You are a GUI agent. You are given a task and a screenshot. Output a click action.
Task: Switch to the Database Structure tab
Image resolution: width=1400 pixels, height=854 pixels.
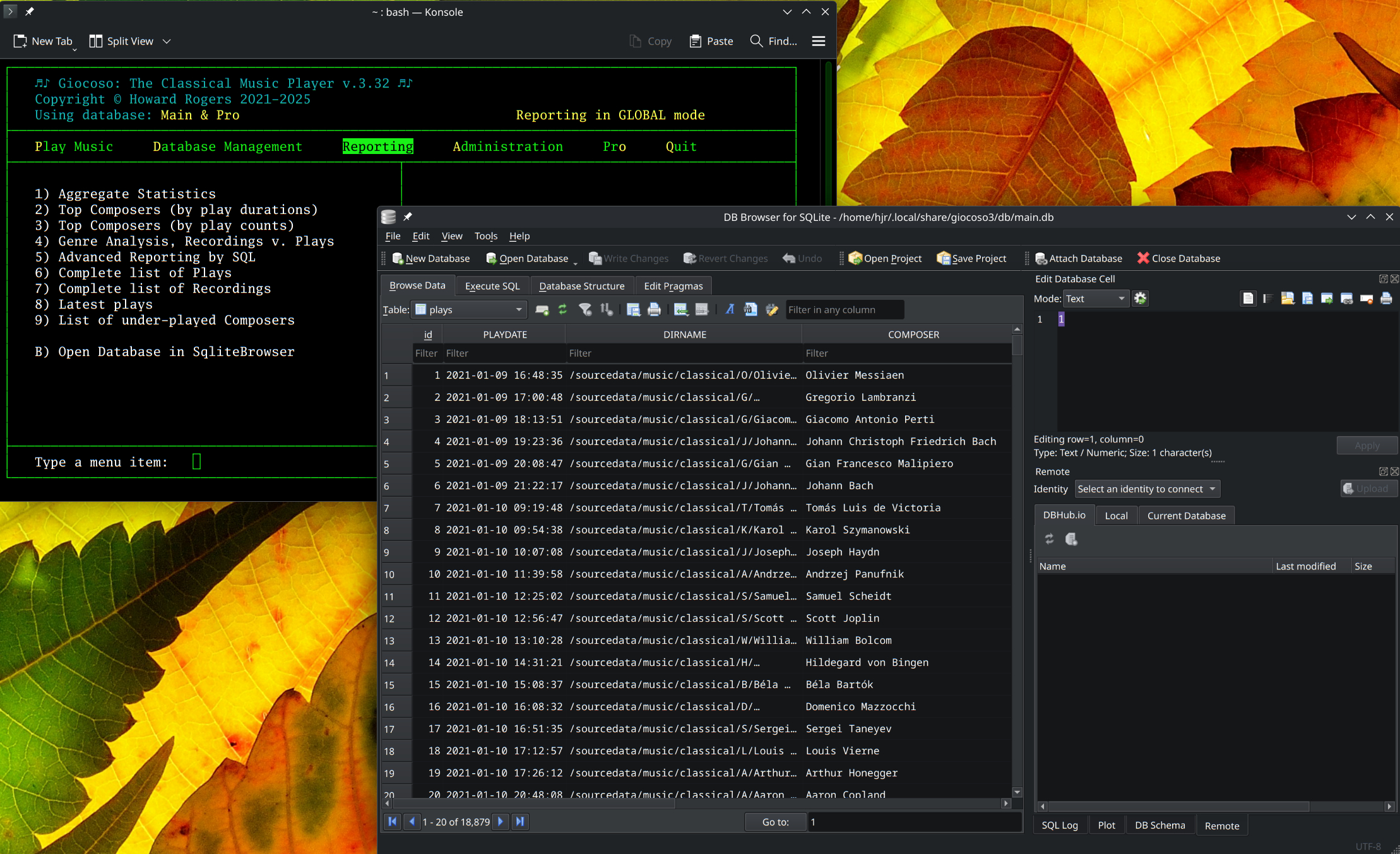click(581, 285)
